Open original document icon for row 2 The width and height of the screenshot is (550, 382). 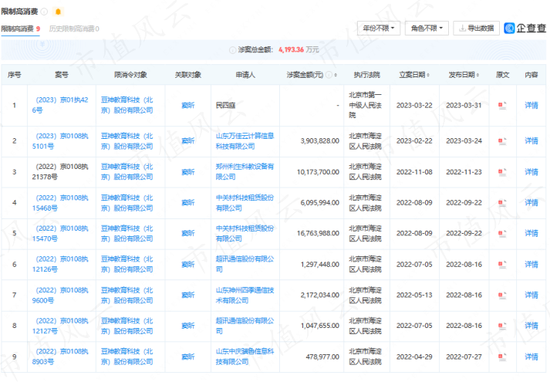tap(502, 141)
